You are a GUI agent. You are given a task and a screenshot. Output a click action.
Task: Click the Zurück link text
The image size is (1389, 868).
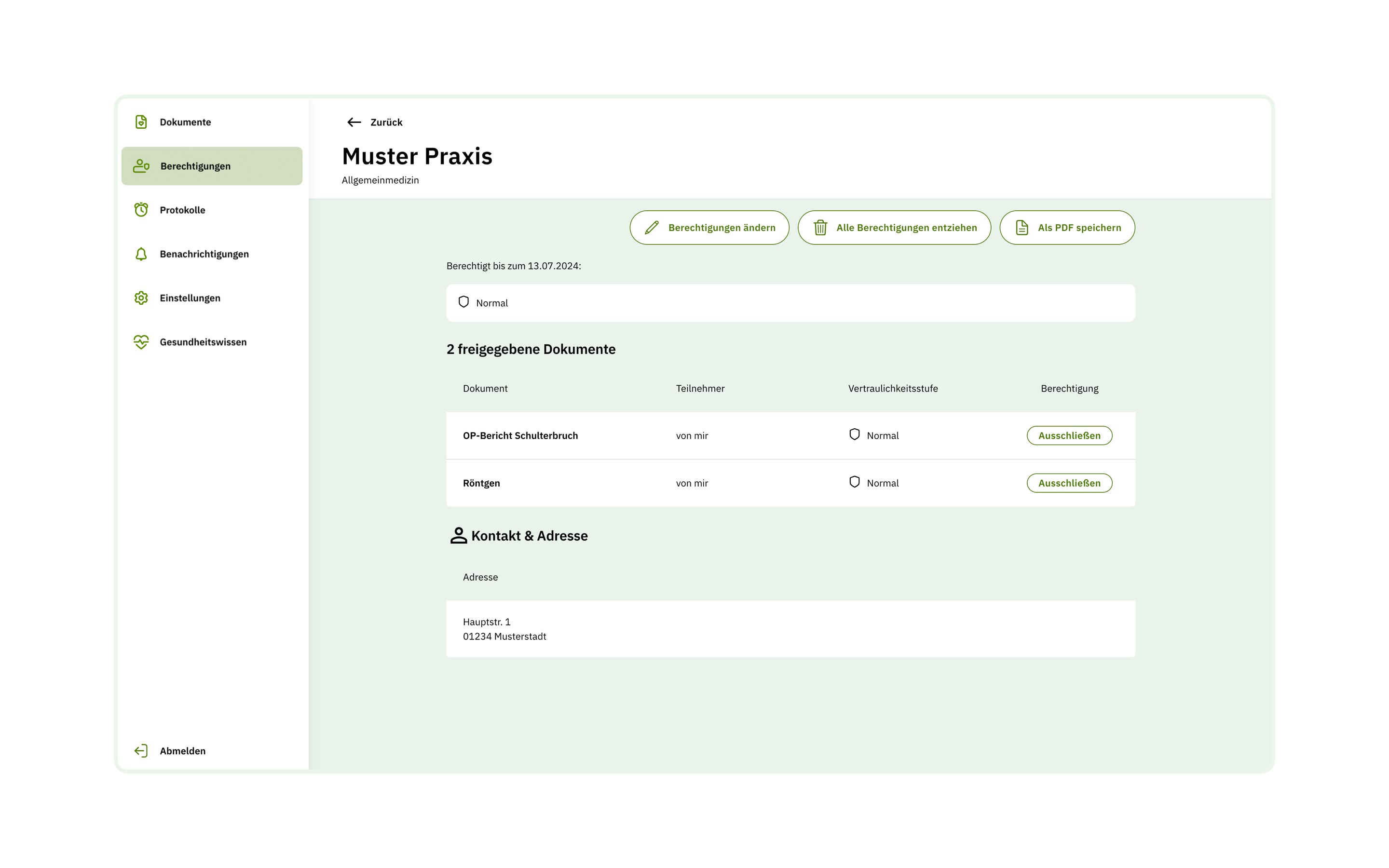click(x=386, y=122)
